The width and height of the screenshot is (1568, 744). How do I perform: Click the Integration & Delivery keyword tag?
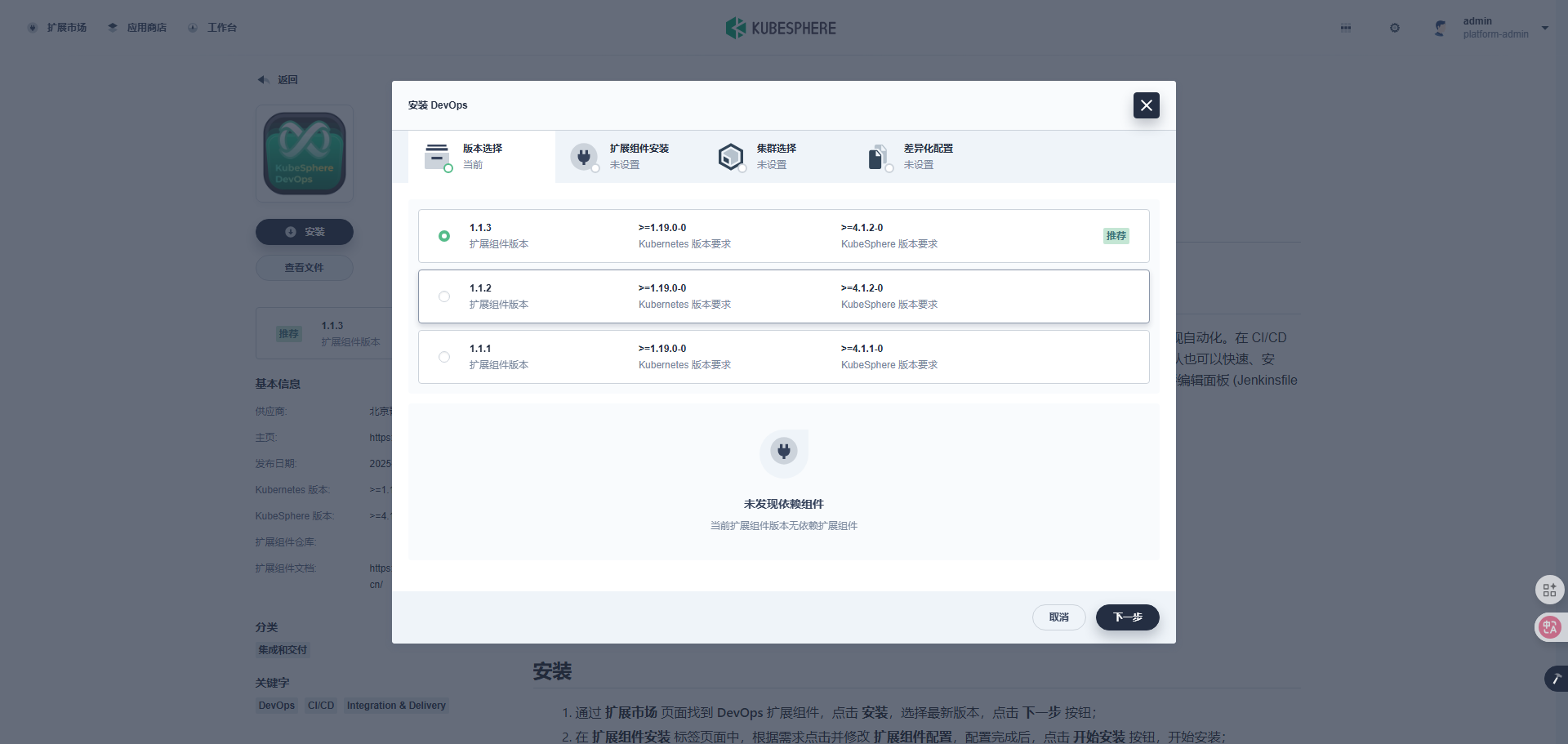[x=396, y=706]
